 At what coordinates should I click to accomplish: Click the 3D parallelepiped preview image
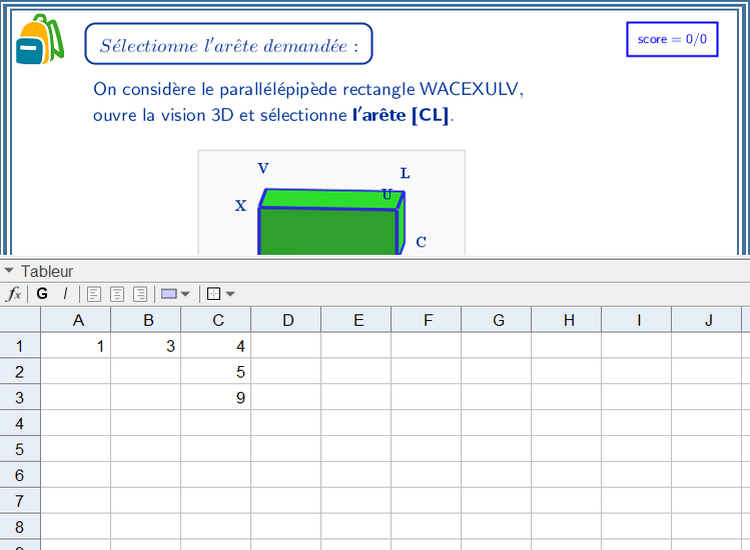tap(331, 202)
